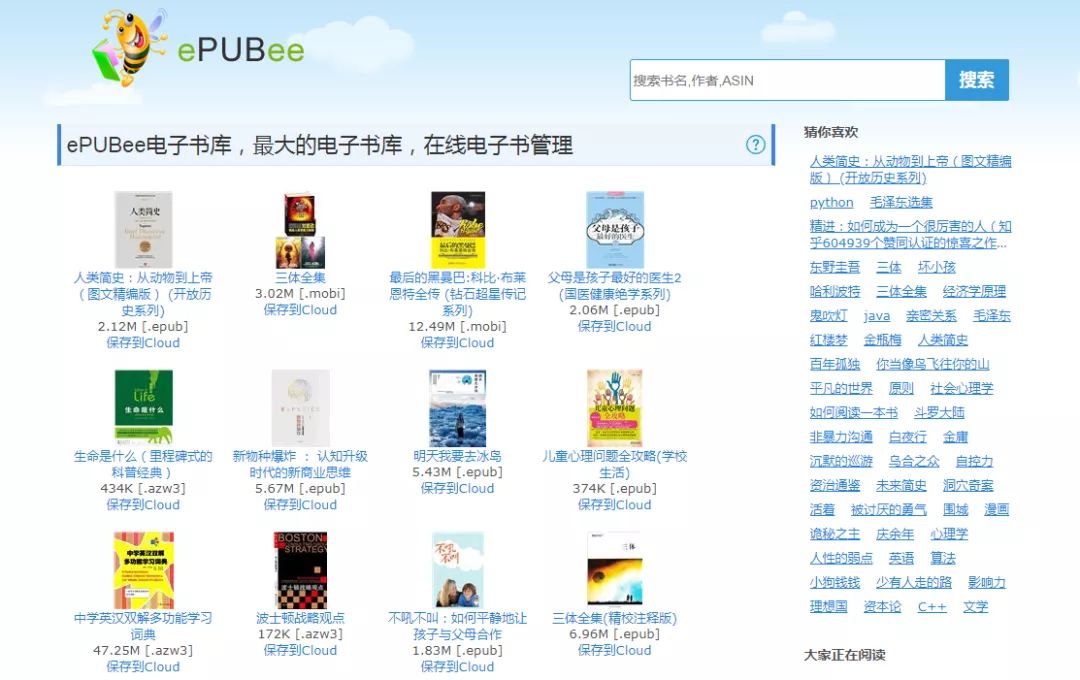Click 保存到Cloud under 人类简史
1080x680 pixels.
click(x=143, y=342)
